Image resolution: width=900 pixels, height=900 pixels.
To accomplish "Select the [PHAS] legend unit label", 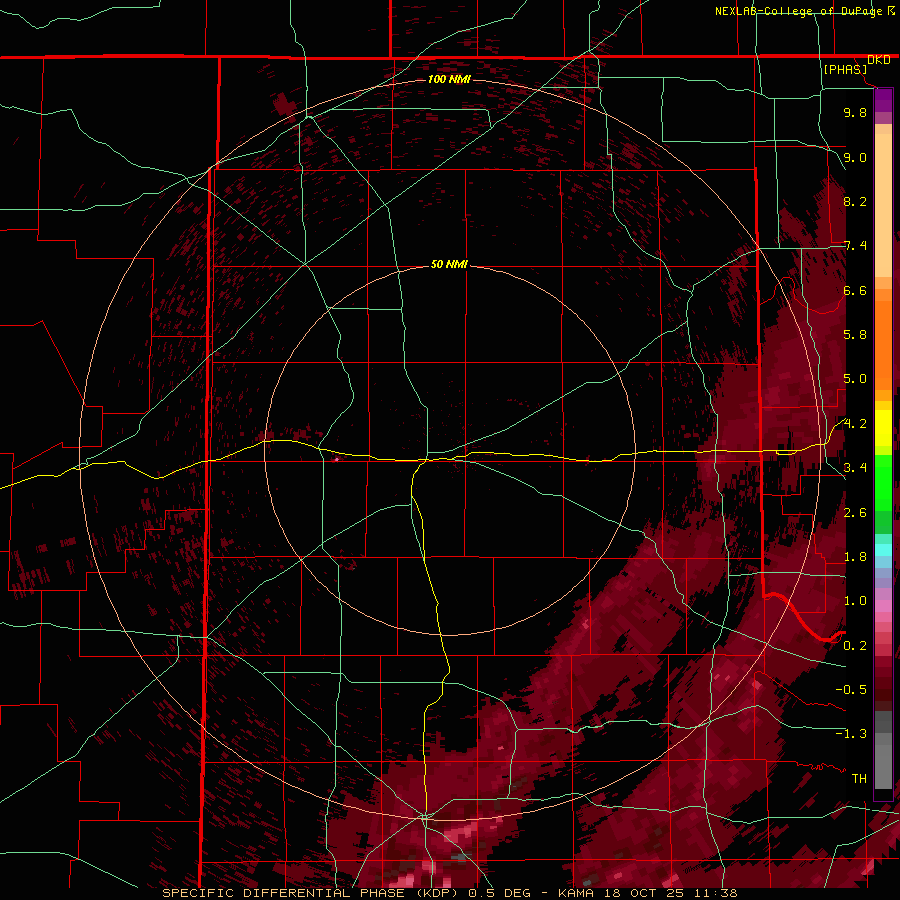I will pyautogui.click(x=845, y=70).
